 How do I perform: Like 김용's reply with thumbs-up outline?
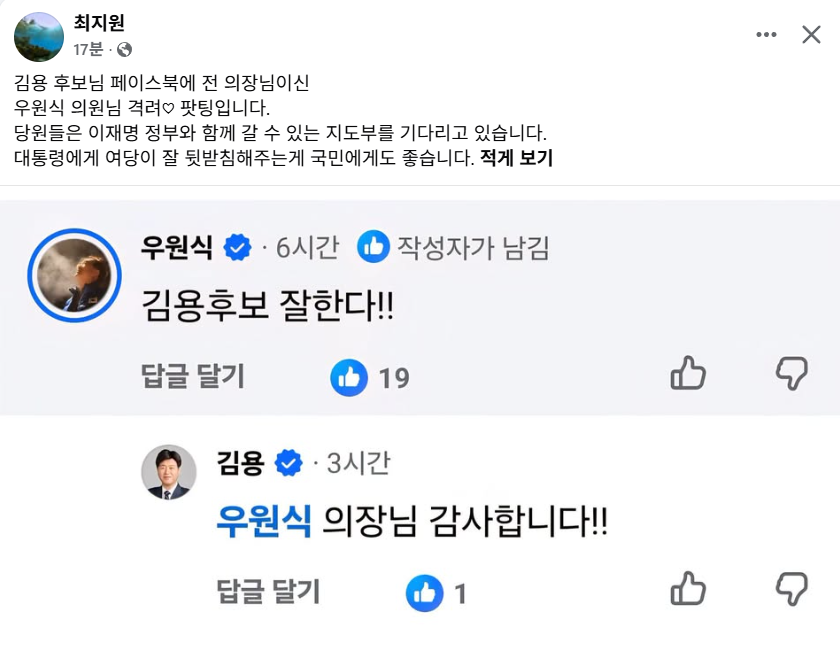[688, 588]
